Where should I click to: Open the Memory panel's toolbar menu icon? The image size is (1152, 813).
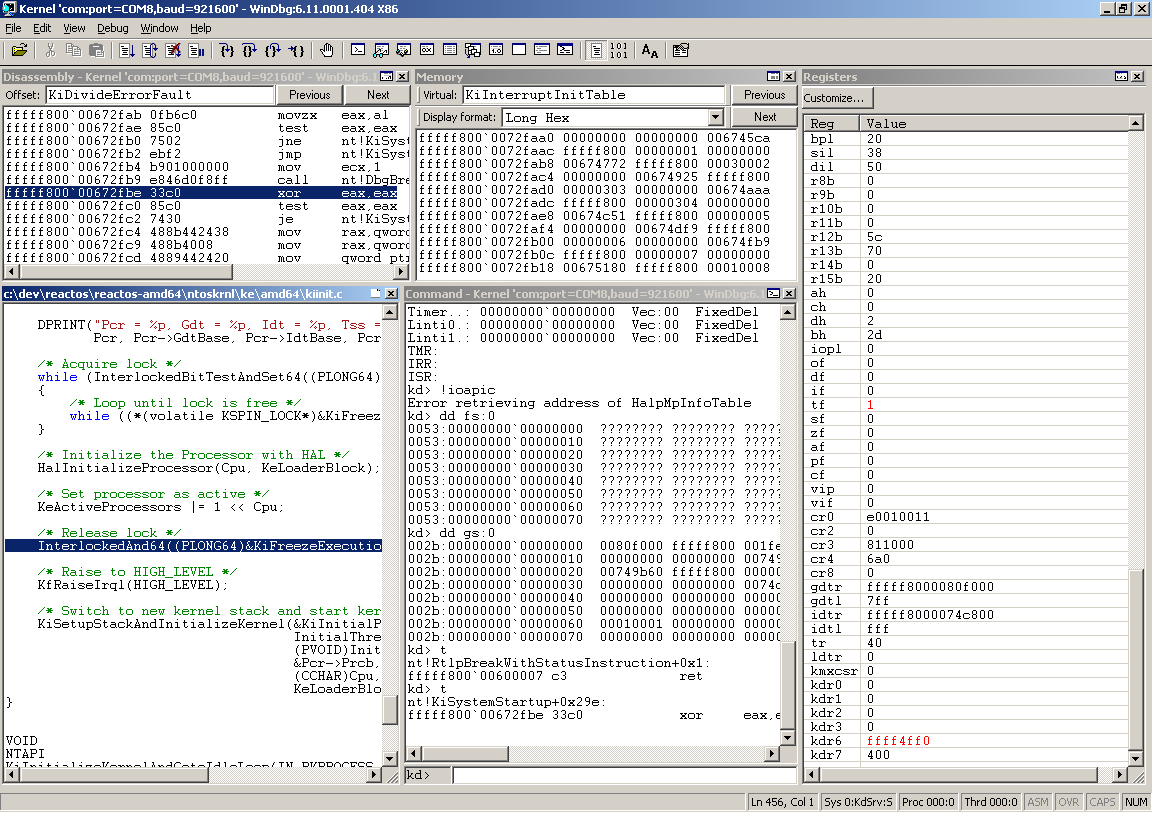773,77
